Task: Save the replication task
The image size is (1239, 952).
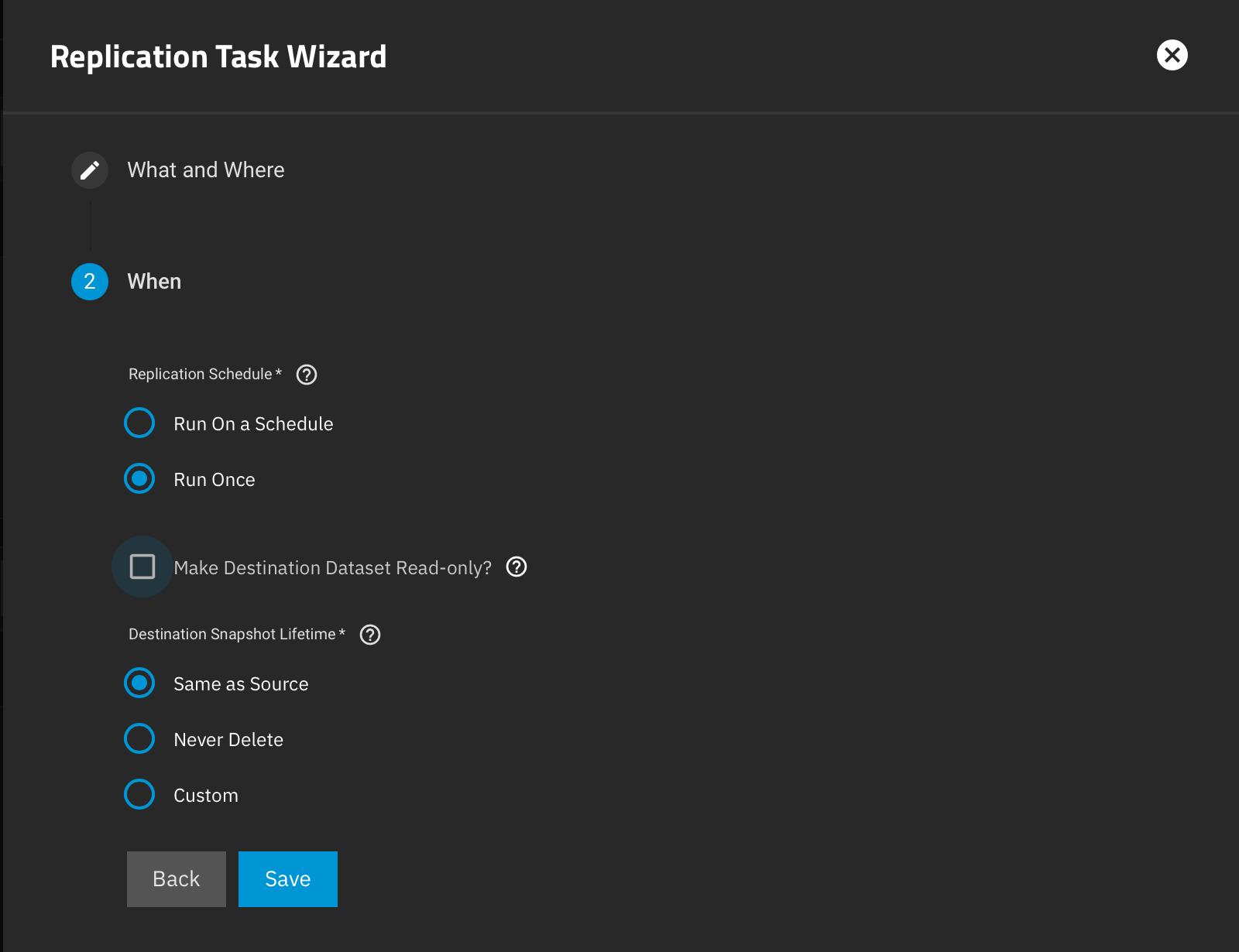Action: [x=288, y=879]
